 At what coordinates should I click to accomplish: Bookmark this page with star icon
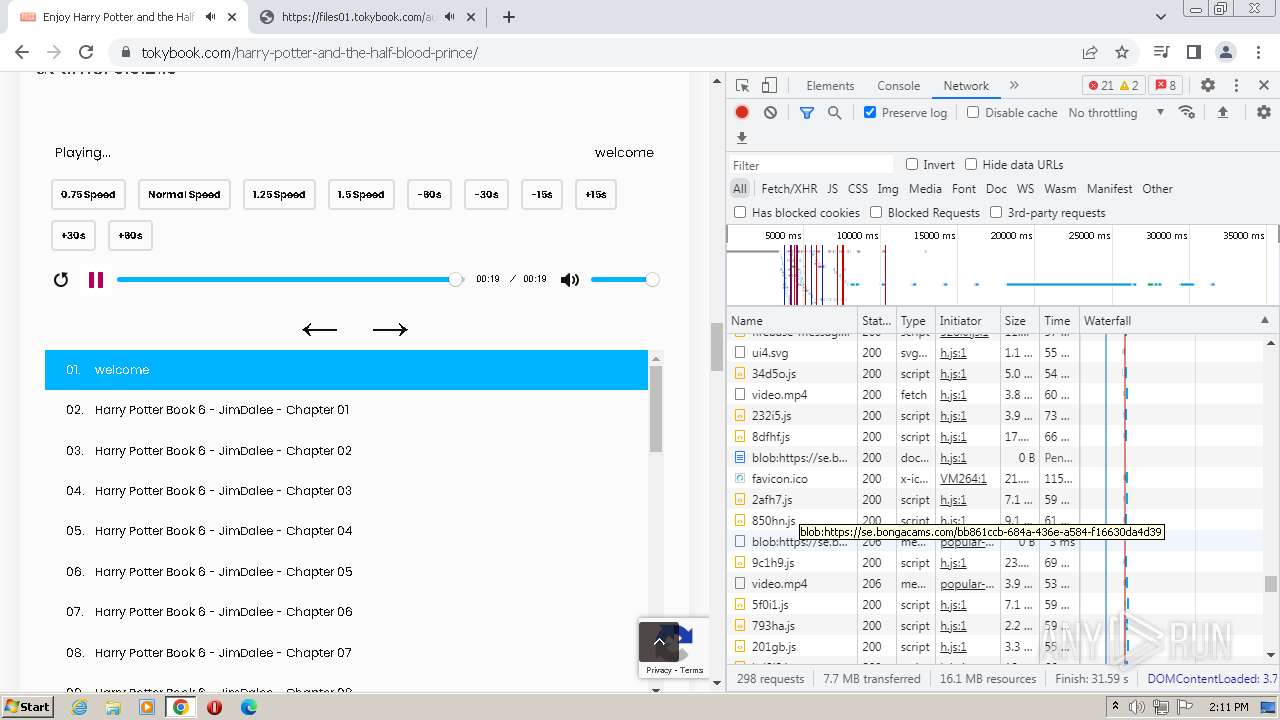tap(1122, 52)
